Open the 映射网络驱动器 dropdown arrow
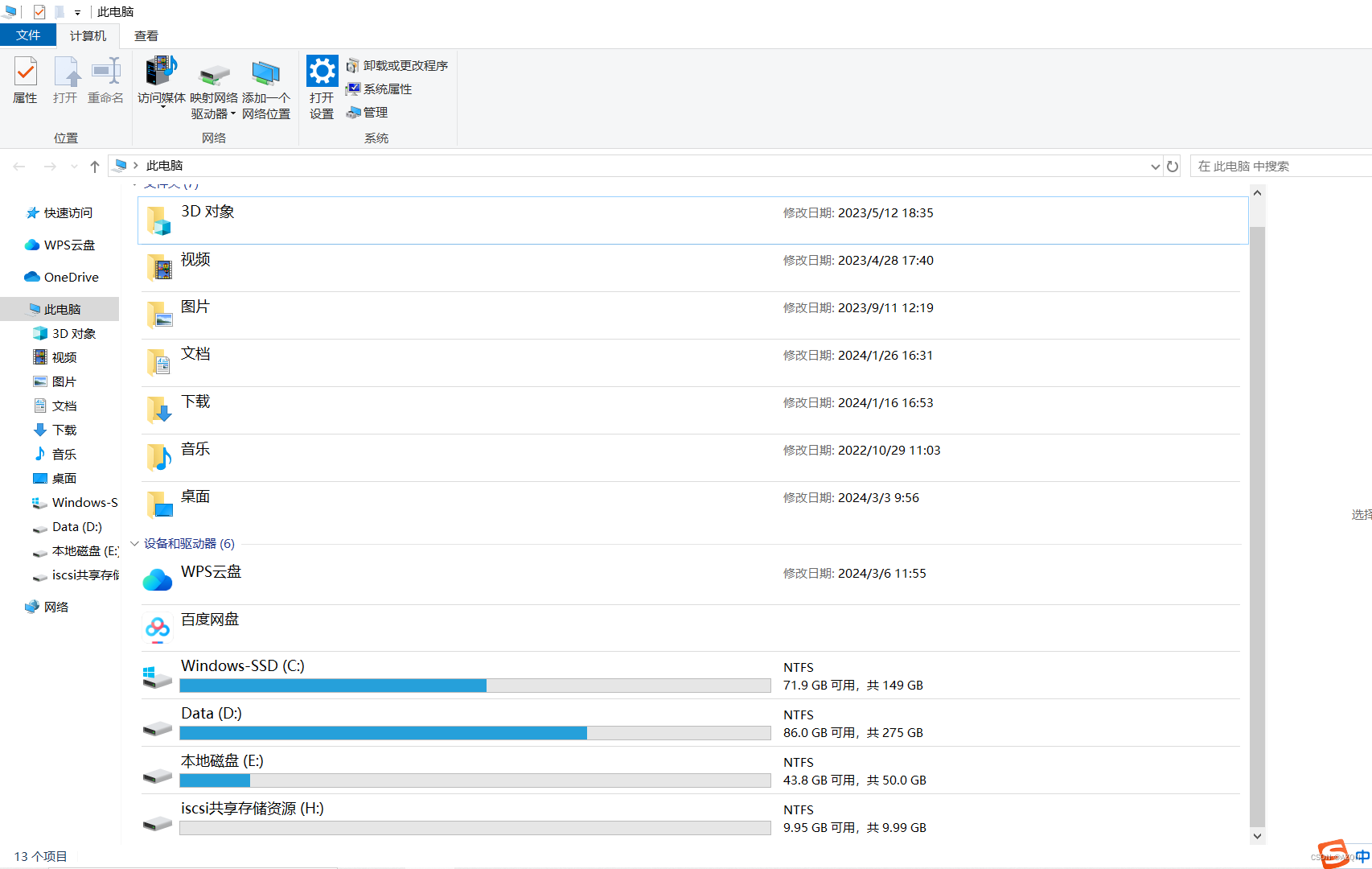 click(x=233, y=114)
